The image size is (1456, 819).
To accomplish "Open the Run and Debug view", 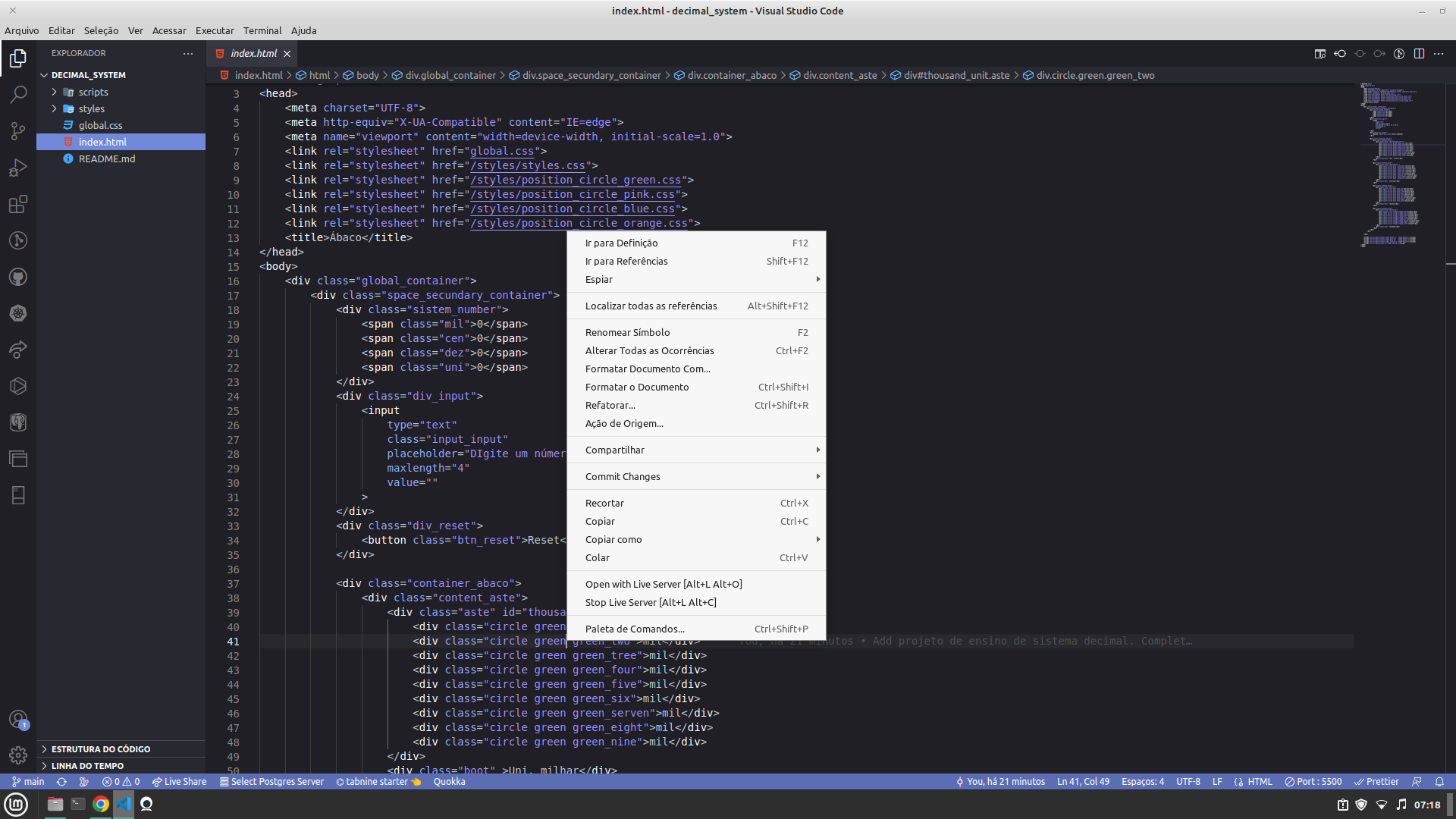I will (18, 168).
